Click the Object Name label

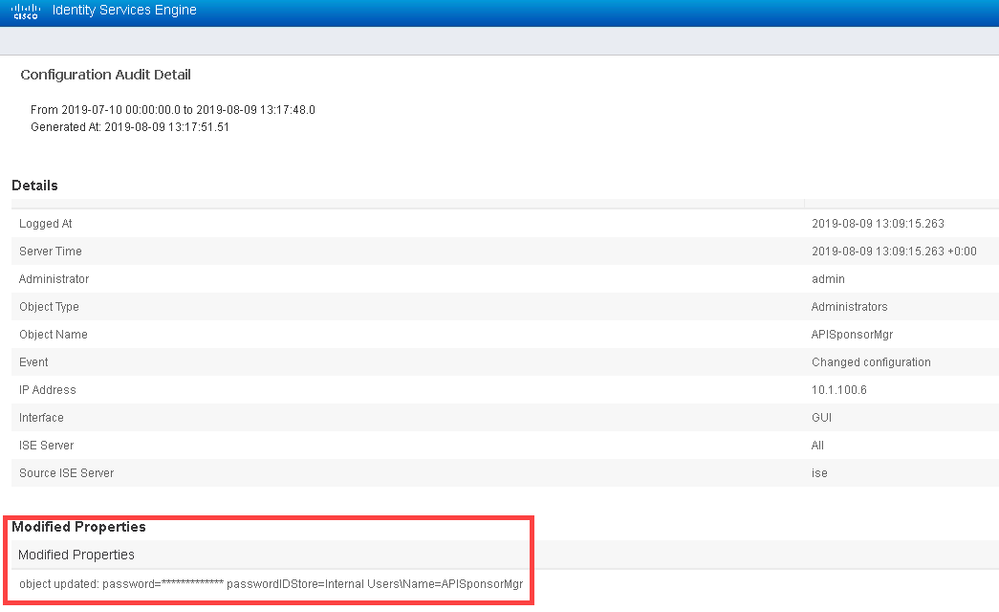click(x=54, y=334)
